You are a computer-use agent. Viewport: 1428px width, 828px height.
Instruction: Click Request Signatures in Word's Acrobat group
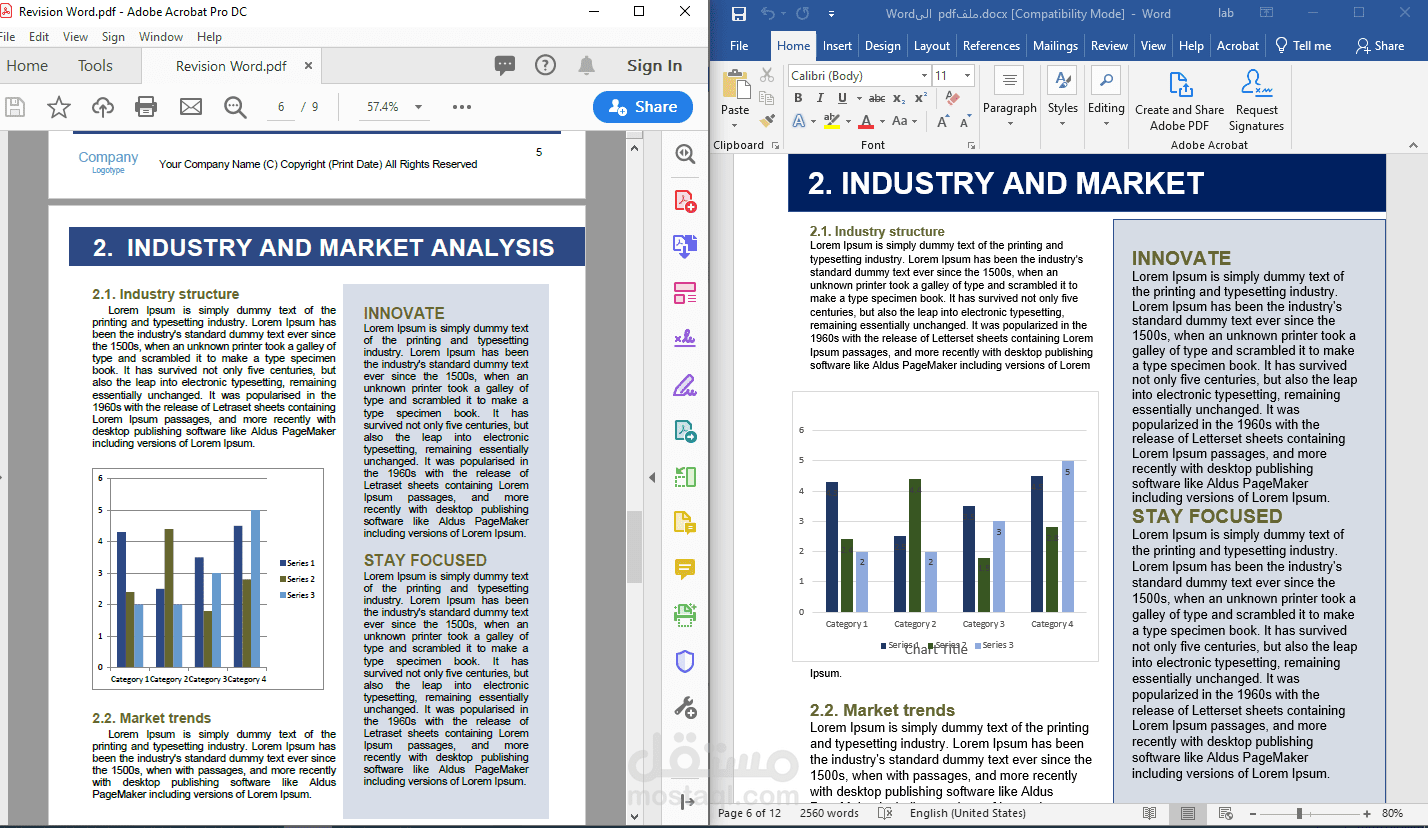pos(1256,101)
